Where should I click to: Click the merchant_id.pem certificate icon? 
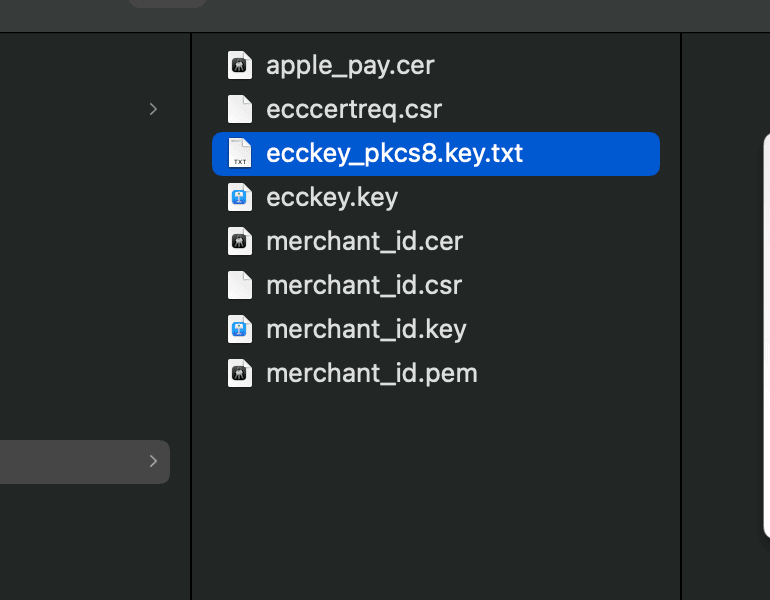pos(240,373)
